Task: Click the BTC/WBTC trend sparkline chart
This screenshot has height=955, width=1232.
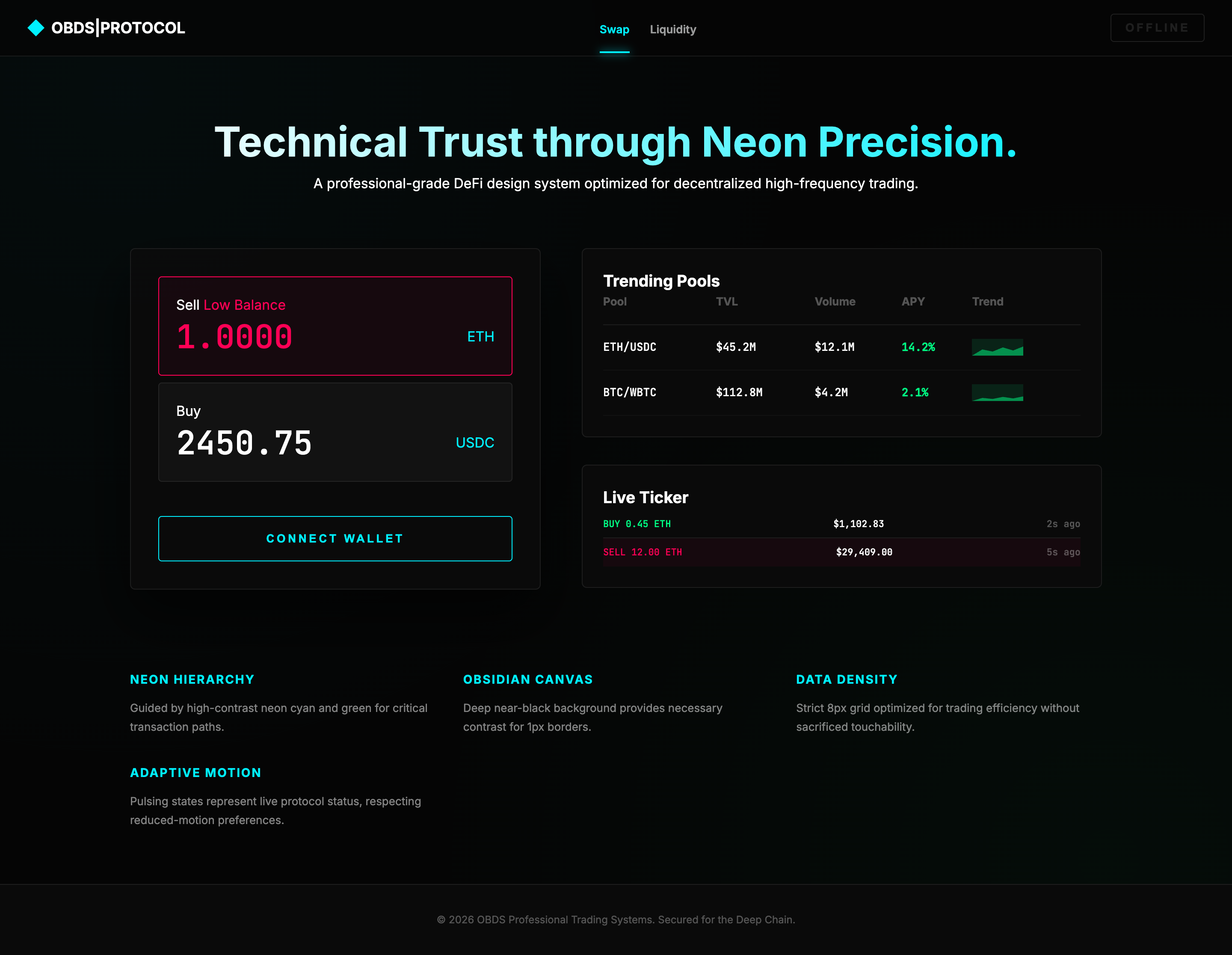Action: pyautogui.click(x=997, y=393)
